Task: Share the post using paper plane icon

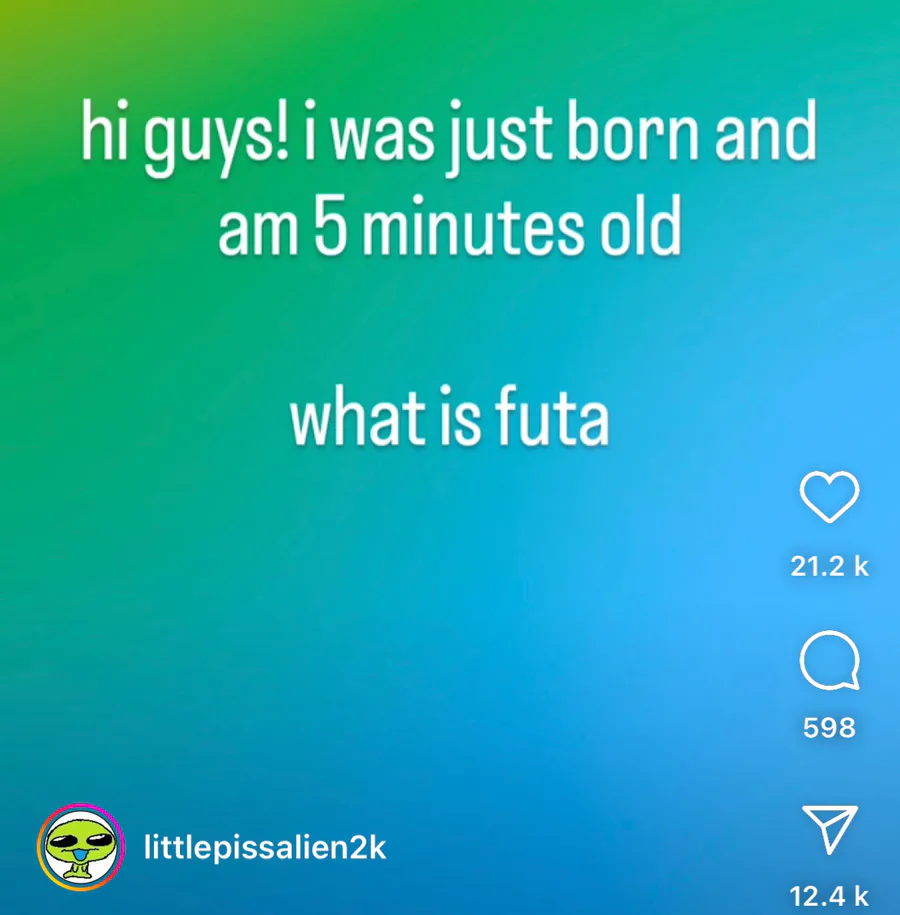Action: [x=830, y=829]
